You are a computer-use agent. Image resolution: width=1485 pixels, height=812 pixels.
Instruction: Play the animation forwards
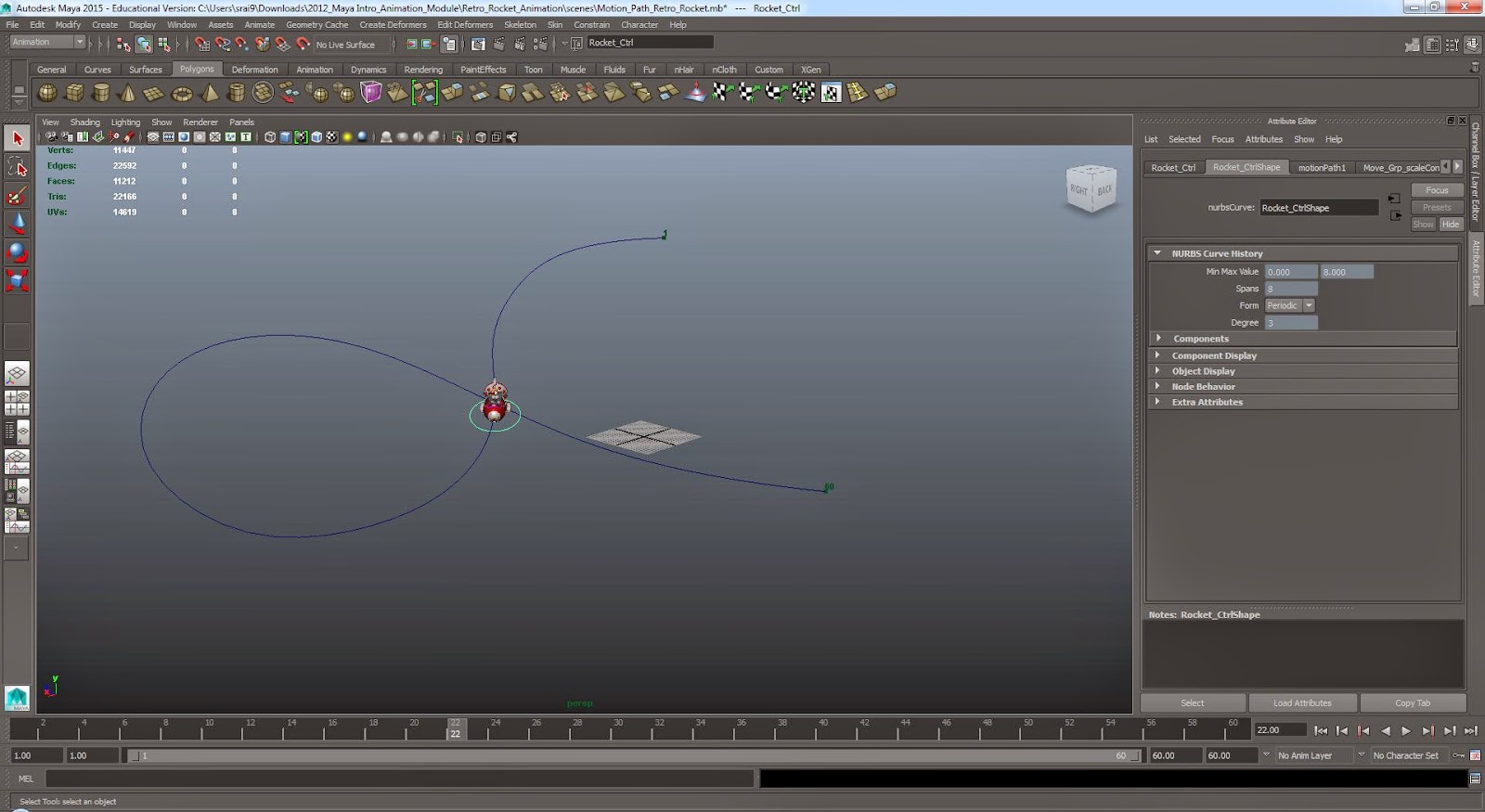click(1406, 731)
